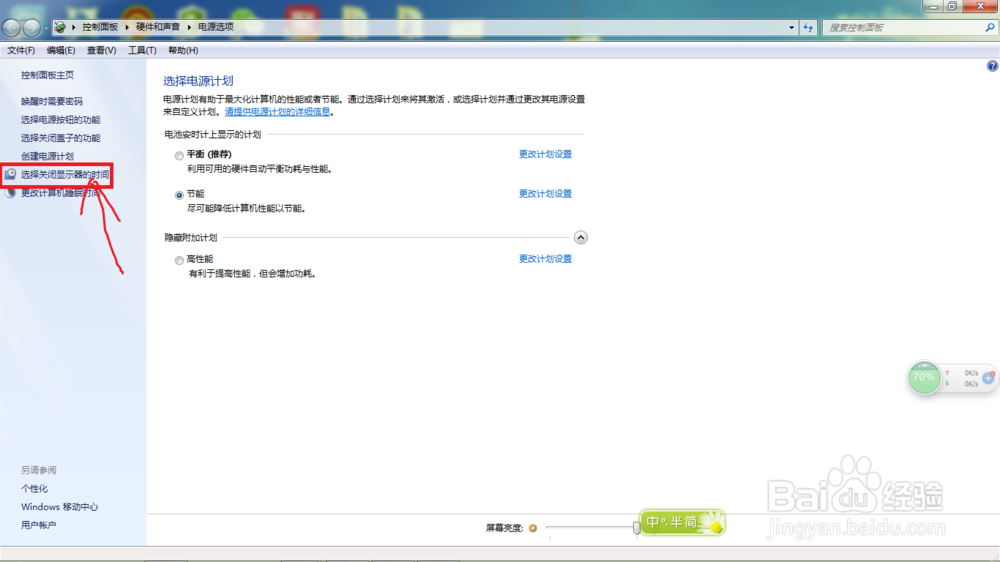Screen dimensions: 1000x562
Task: Open the 编辑(E) menu
Action: [x=61, y=50]
